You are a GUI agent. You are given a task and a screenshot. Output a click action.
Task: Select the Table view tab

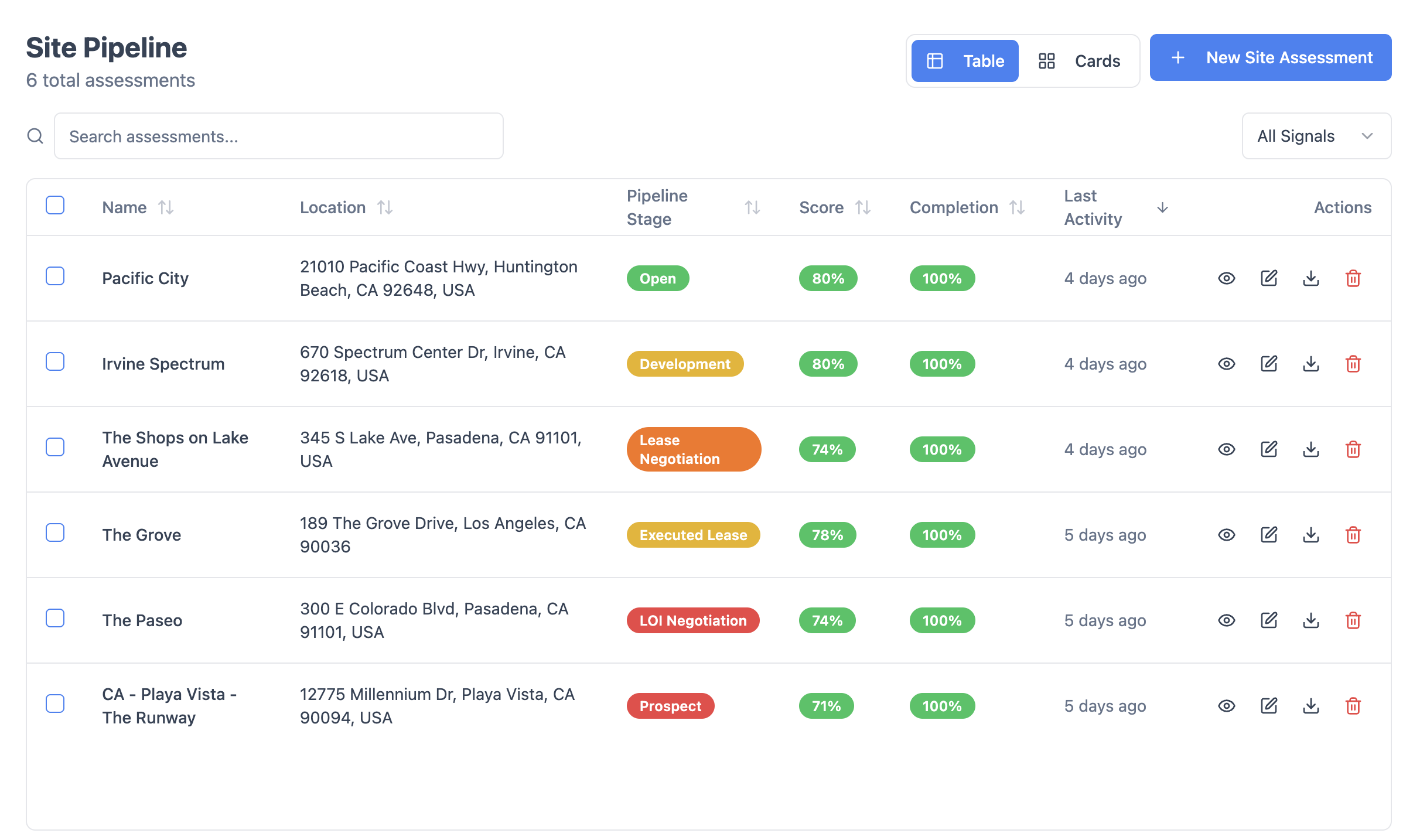[x=965, y=61]
